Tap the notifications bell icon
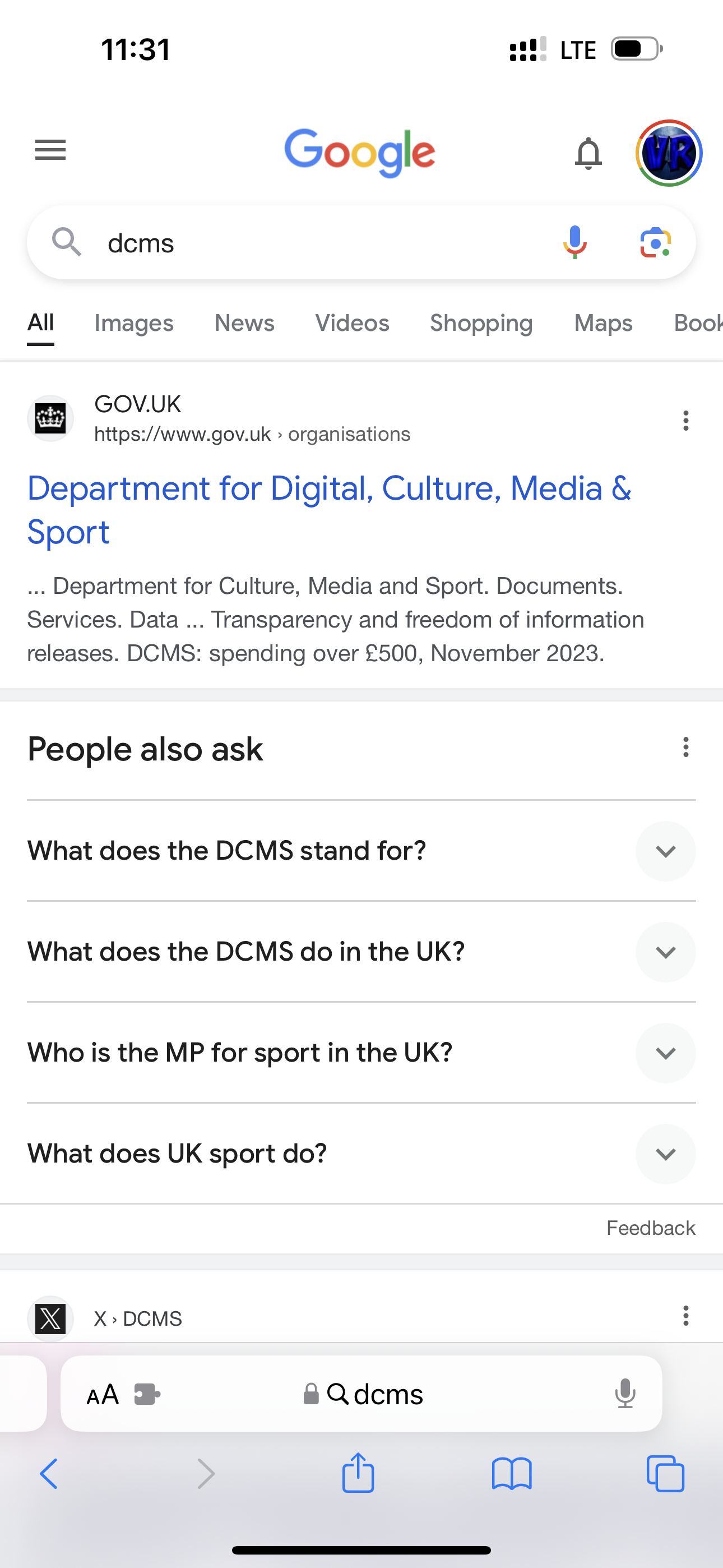 click(x=588, y=154)
